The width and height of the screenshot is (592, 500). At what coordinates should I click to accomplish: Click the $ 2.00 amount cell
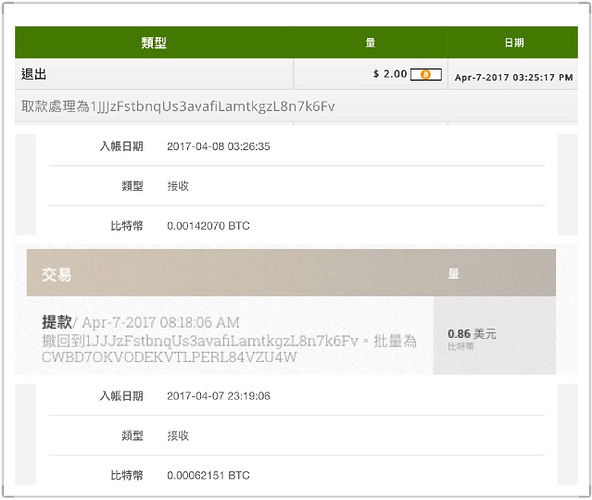click(390, 74)
